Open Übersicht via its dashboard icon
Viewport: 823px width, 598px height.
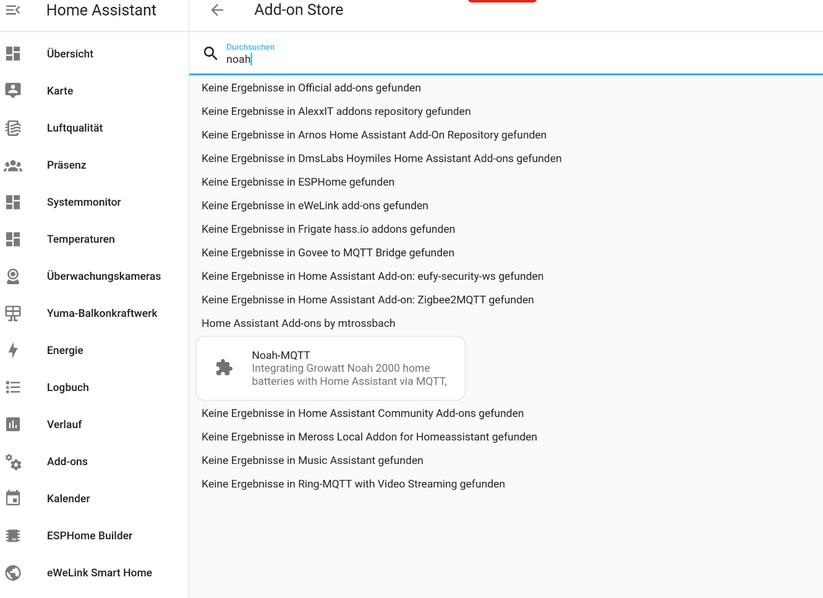tap(13, 54)
